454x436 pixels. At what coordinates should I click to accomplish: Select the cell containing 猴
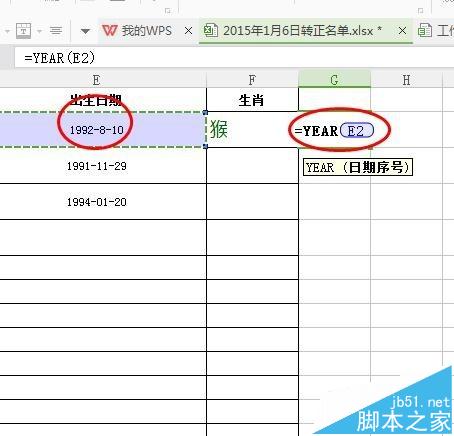pos(252,129)
